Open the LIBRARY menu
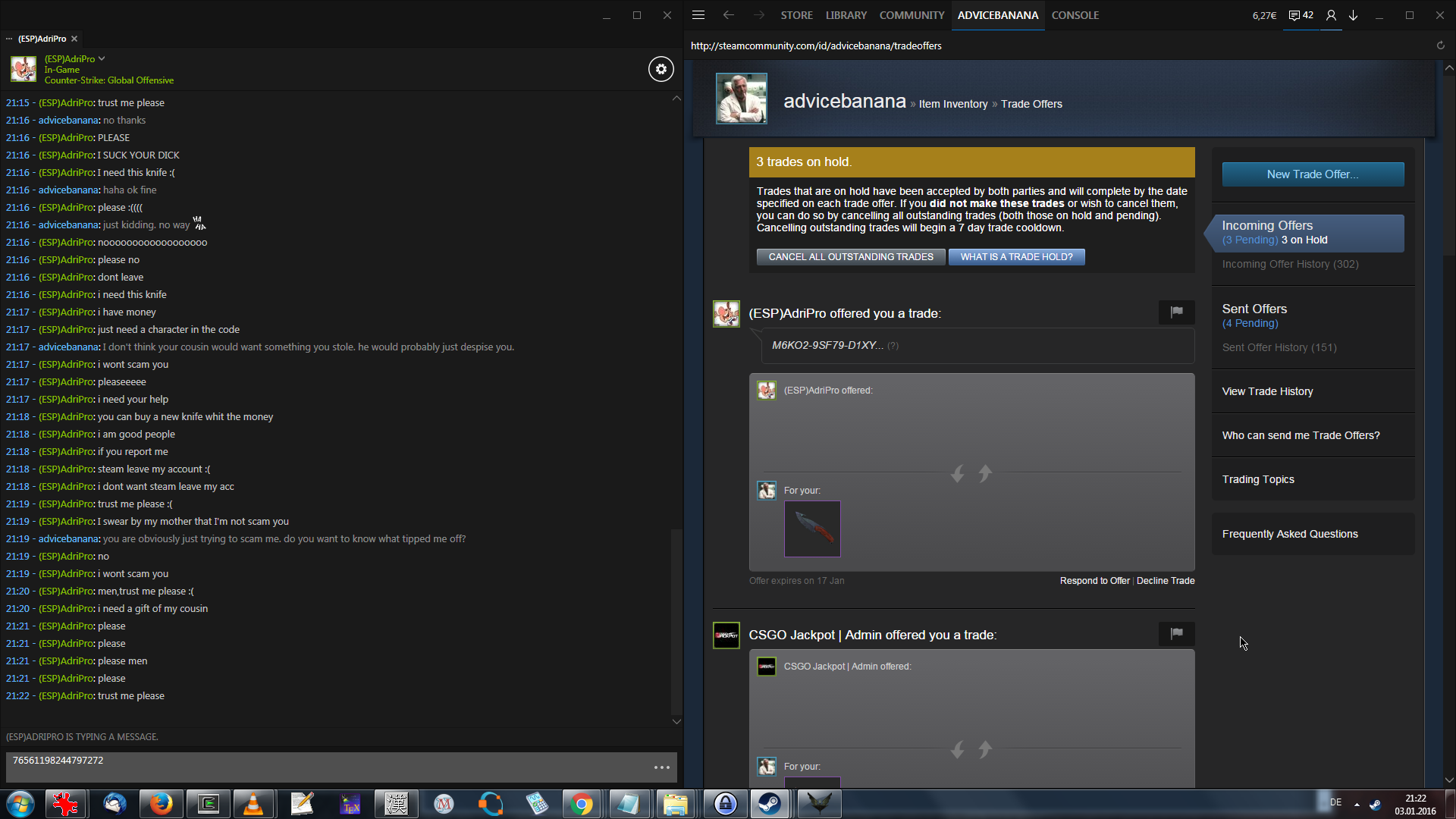 click(846, 15)
